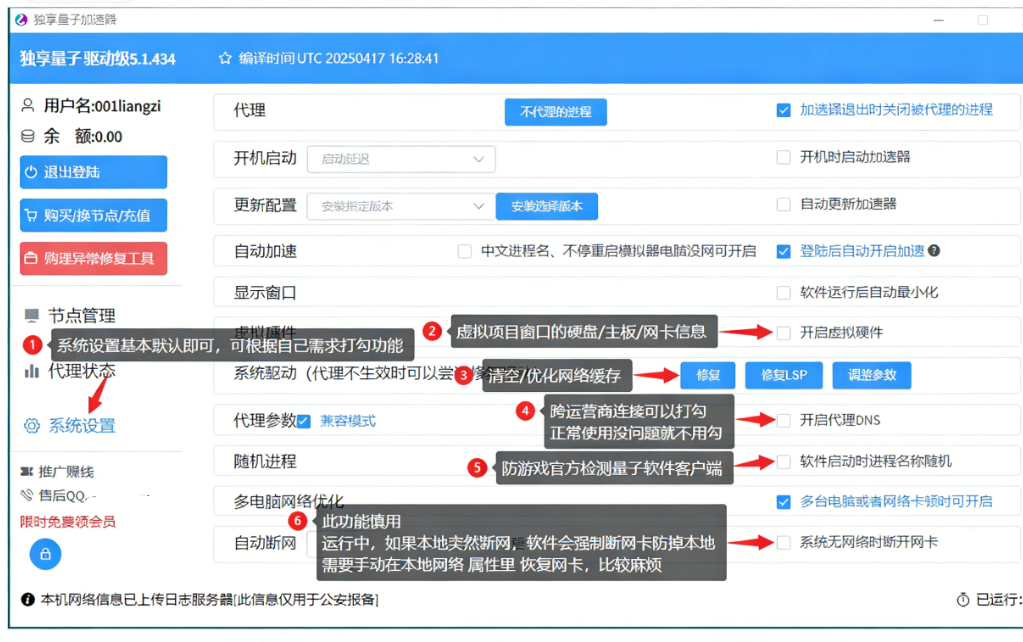1023x642 pixels.
Task: Enable 开机时启动加速器 checkbox
Action: pos(784,157)
